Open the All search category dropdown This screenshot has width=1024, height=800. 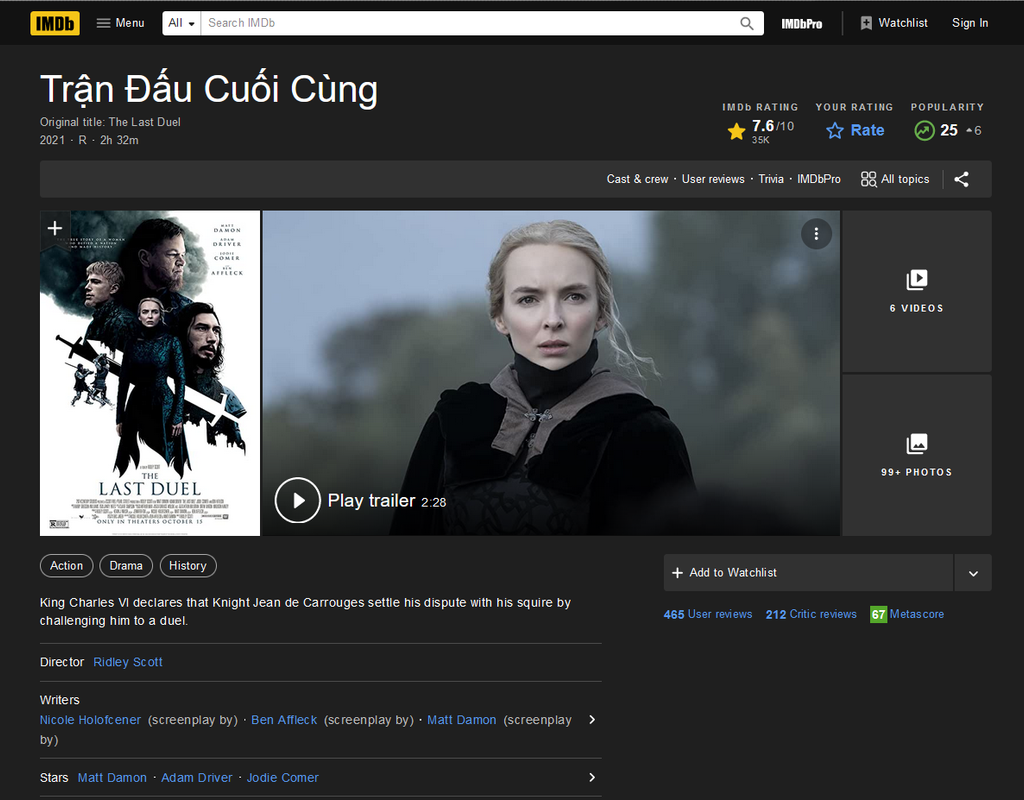coord(182,23)
